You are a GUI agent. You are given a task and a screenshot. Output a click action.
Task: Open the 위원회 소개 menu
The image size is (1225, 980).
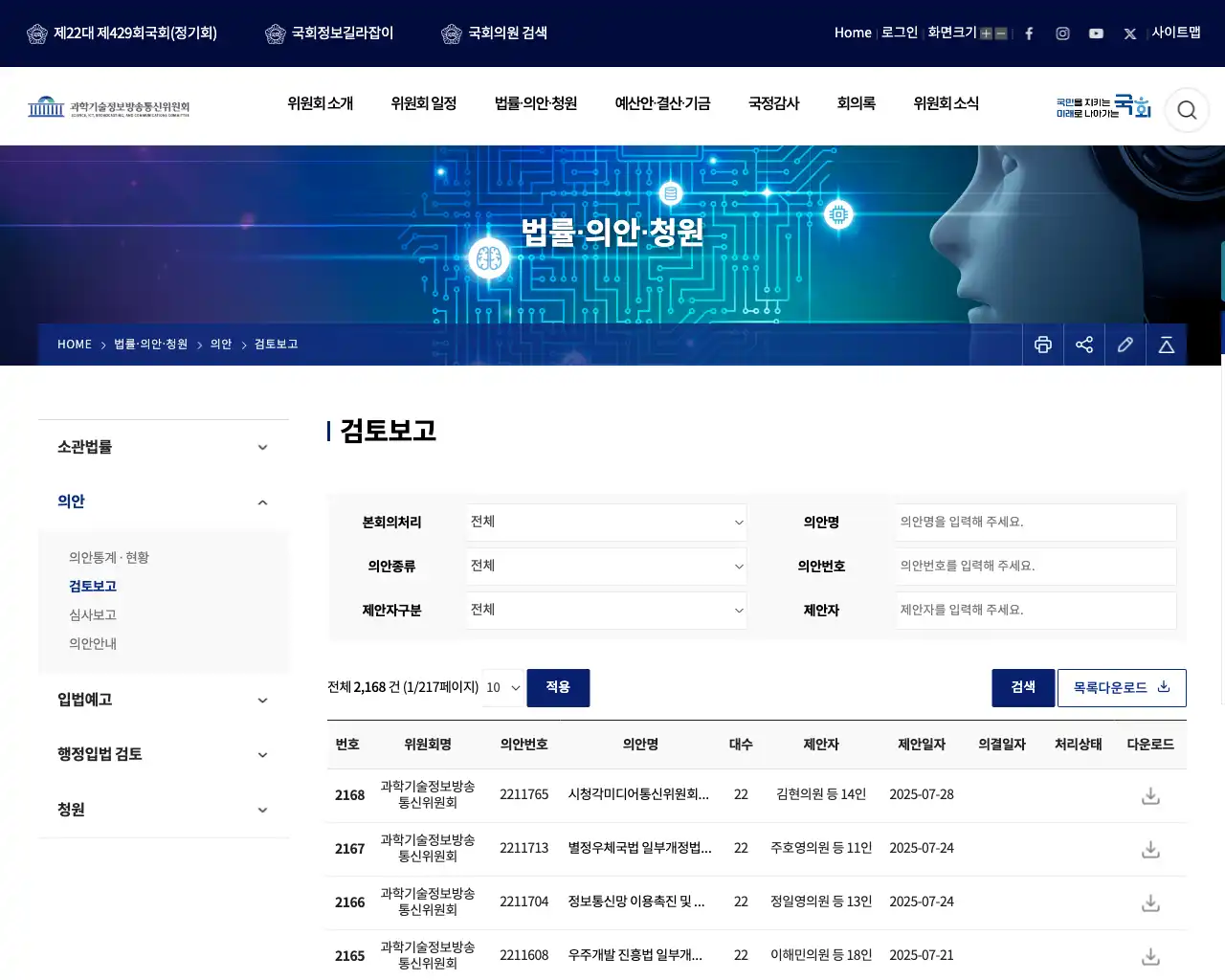click(x=321, y=103)
